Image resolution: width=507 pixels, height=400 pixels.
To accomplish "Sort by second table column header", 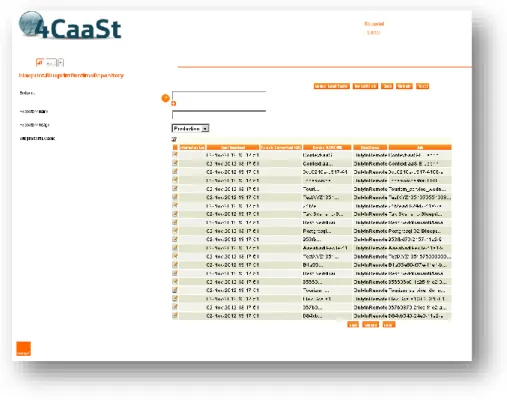I will point(233,147).
